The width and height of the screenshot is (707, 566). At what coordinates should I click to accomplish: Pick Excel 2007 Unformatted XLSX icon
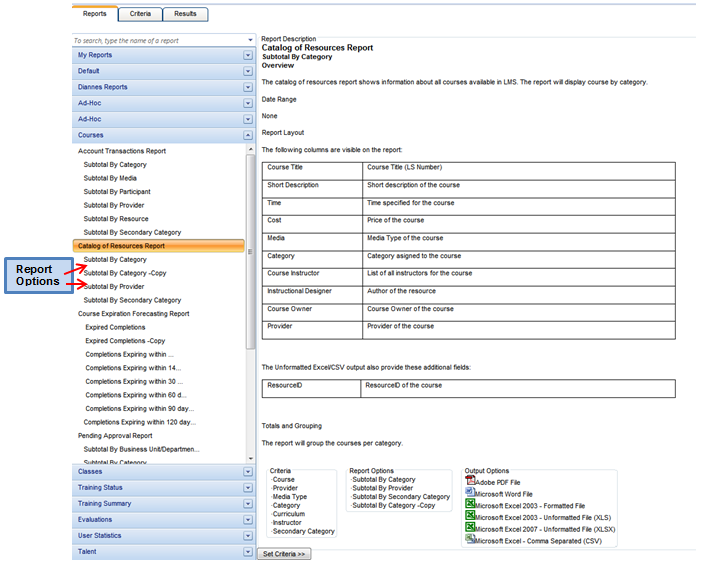pos(470,528)
